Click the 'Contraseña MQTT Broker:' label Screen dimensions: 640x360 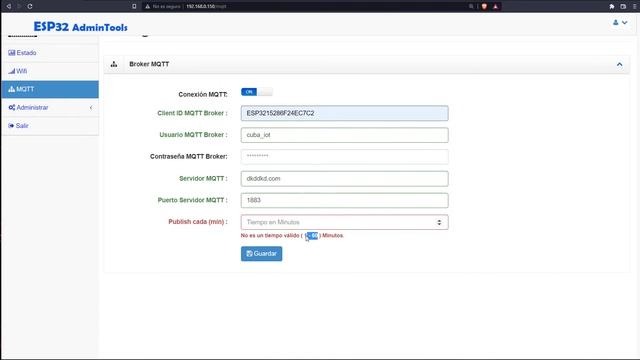(x=189, y=156)
